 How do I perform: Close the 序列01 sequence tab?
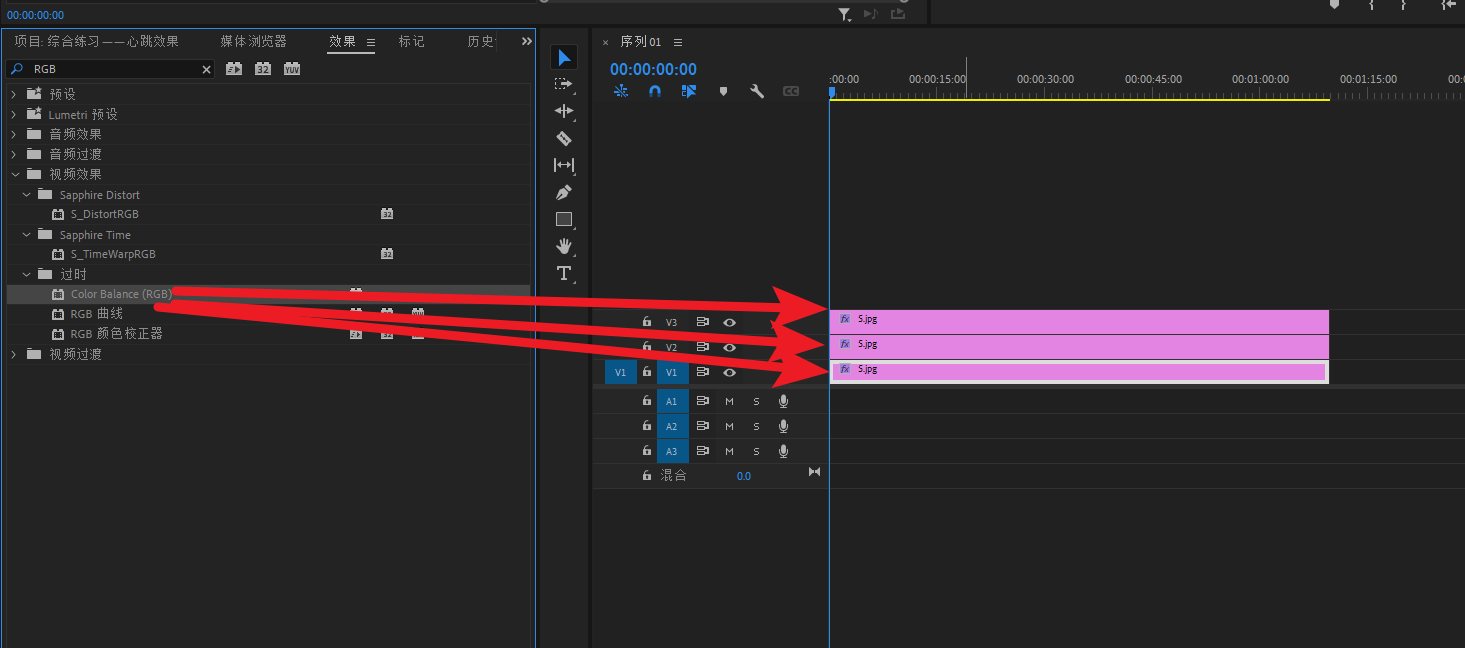(x=605, y=42)
